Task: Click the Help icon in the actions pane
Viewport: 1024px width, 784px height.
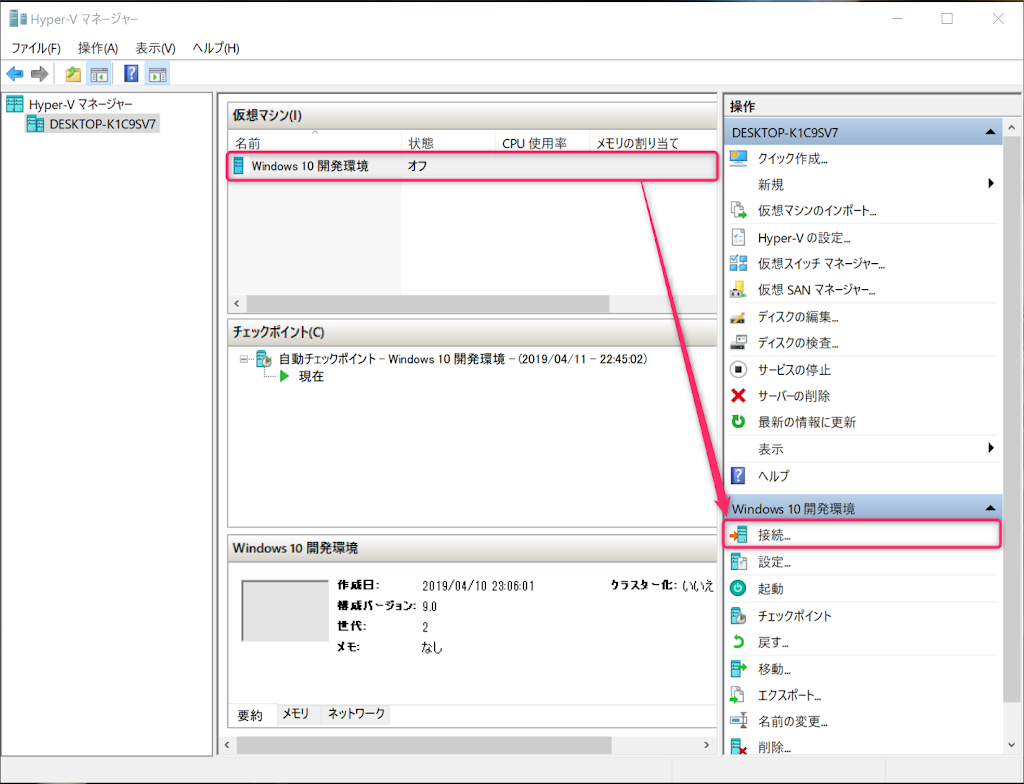Action: point(738,476)
